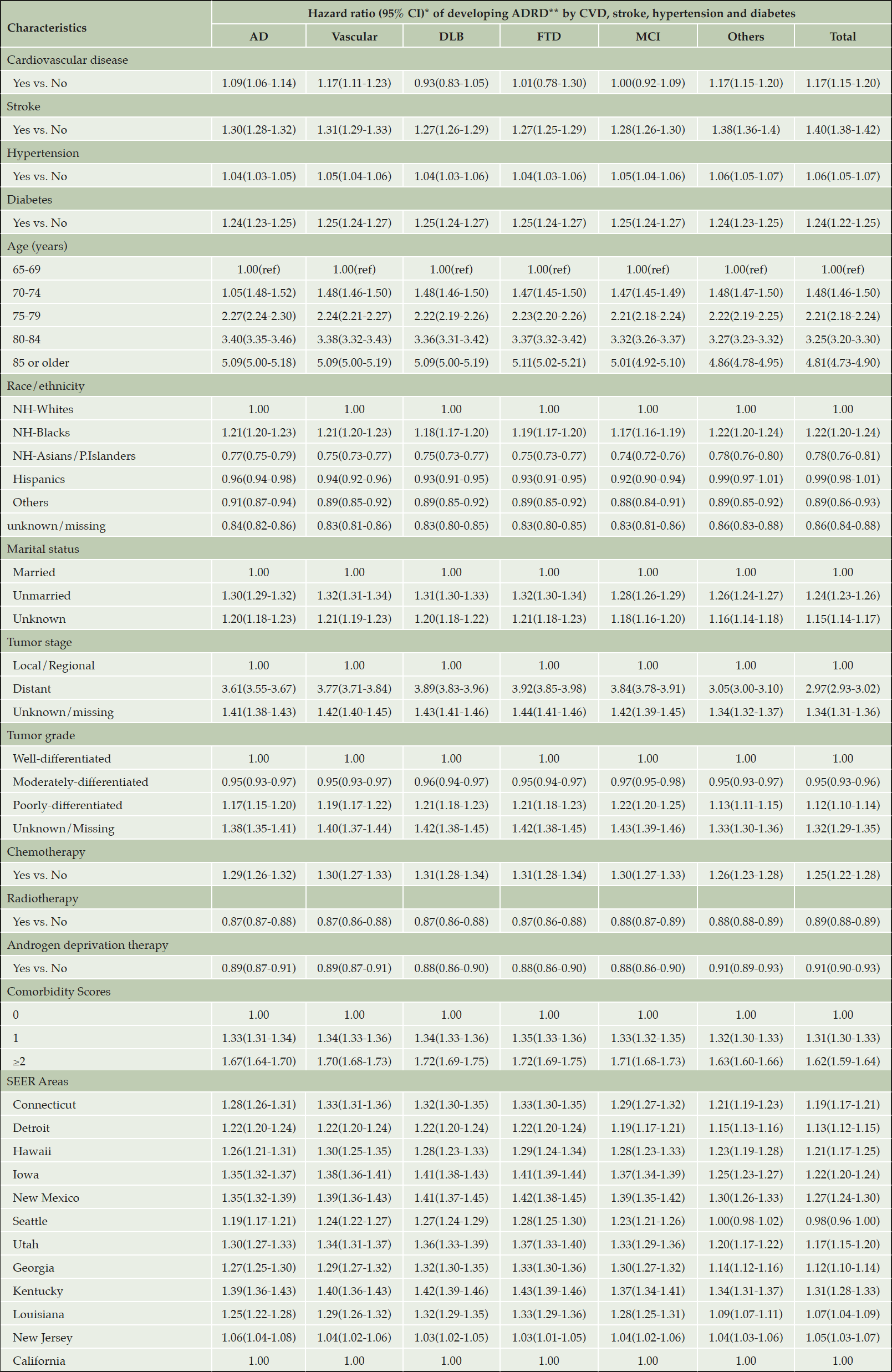Select the 'Vascular' column header

(354, 36)
